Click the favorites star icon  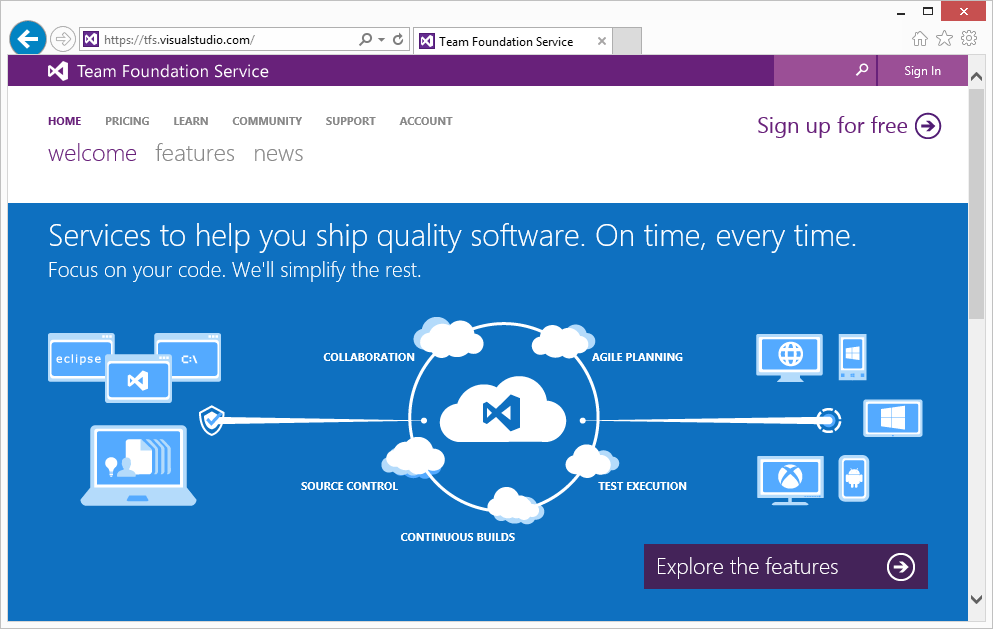944,39
